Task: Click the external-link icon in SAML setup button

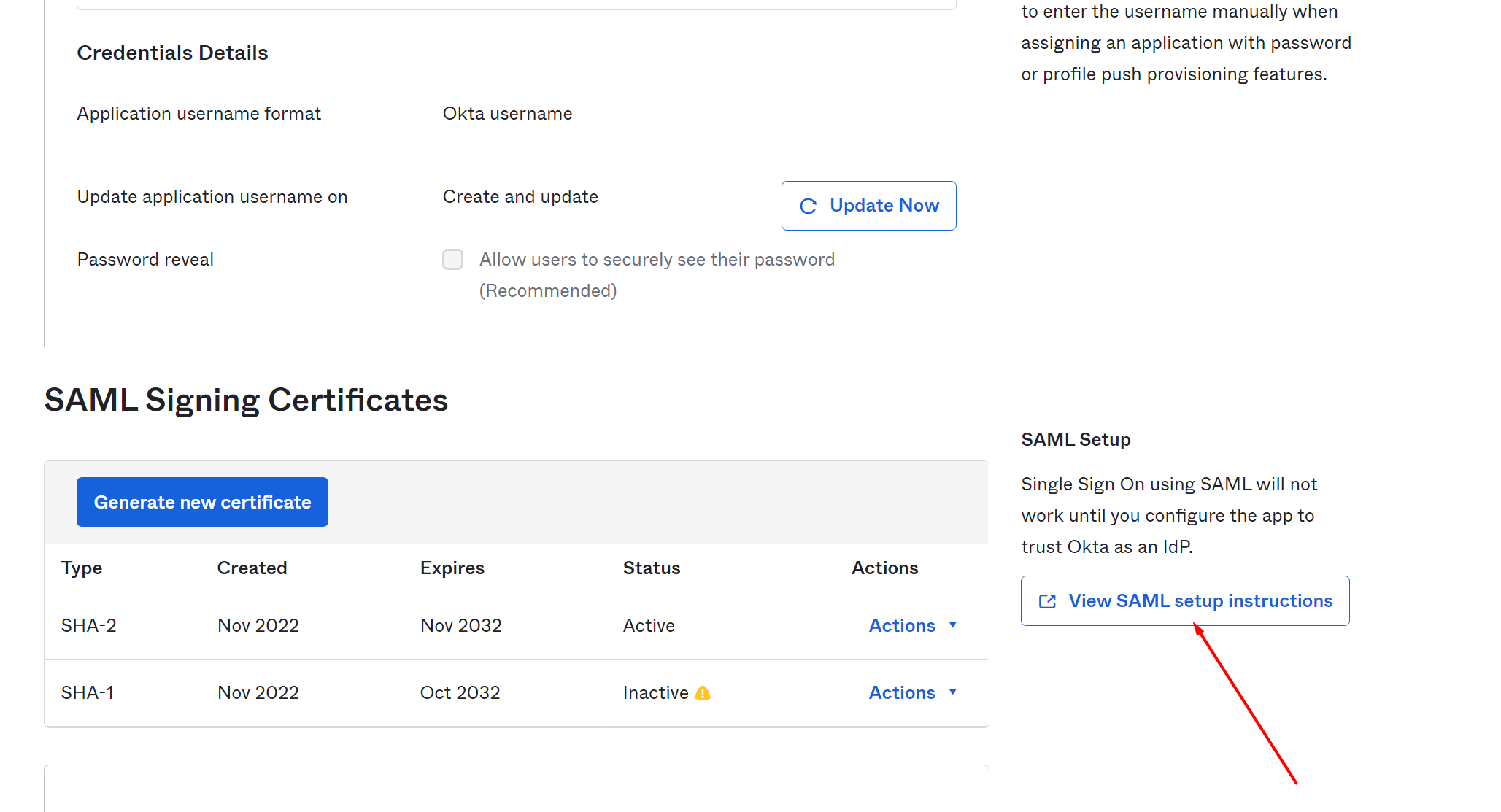Action: click(x=1047, y=601)
